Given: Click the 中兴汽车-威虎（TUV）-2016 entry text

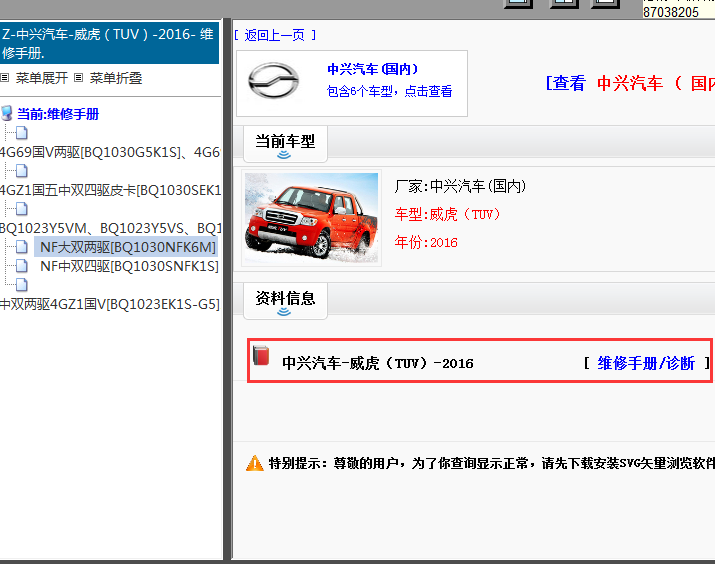Looking at the screenshot, I should (378, 363).
